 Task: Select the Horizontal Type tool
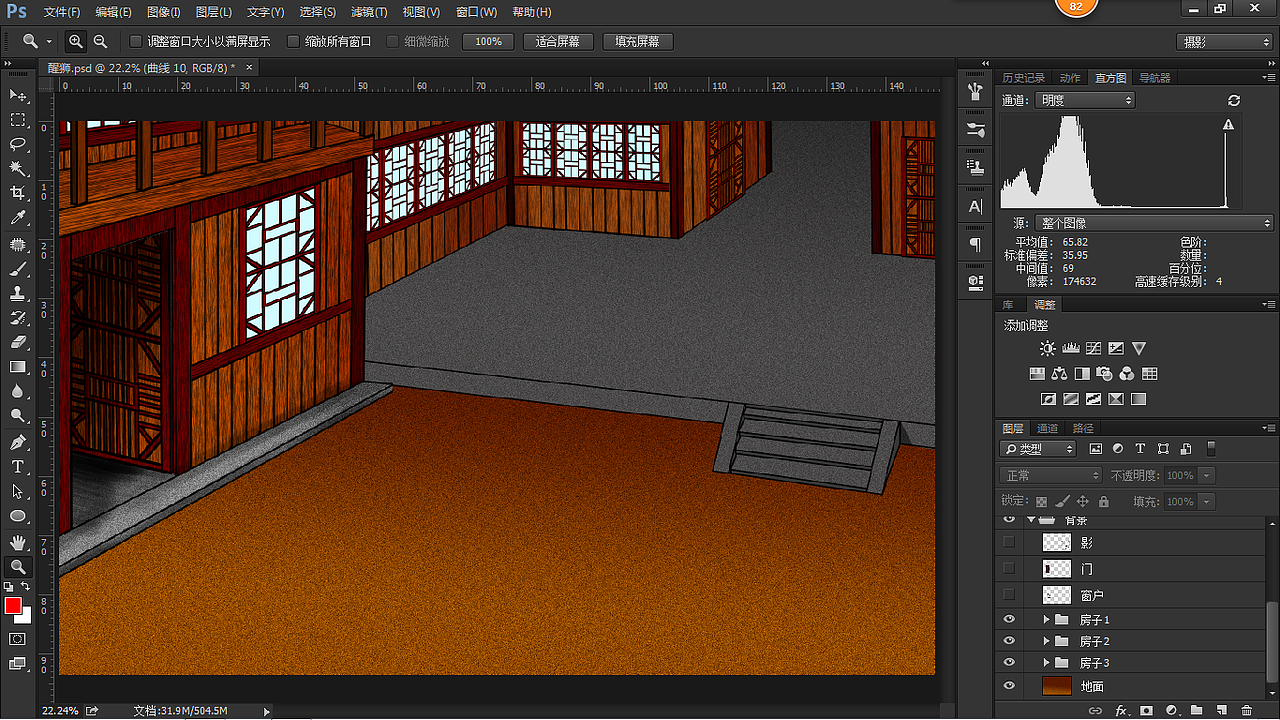(x=18, y=467)
